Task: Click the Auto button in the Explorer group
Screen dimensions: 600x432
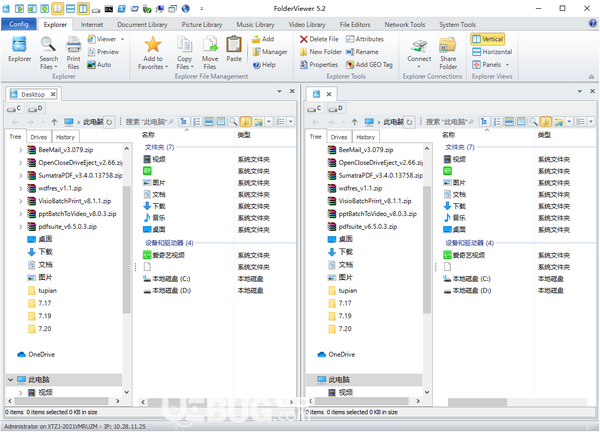Action: [99, 65]
